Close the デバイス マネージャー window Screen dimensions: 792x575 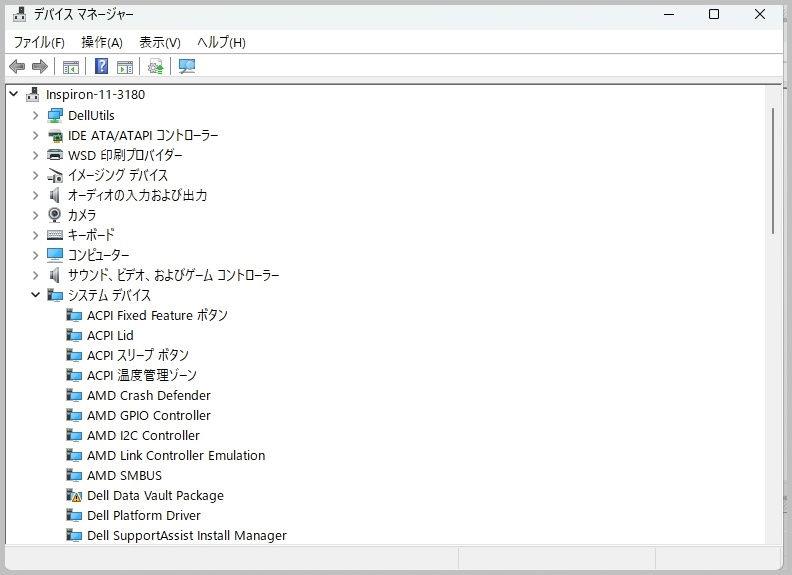[760, 14]
